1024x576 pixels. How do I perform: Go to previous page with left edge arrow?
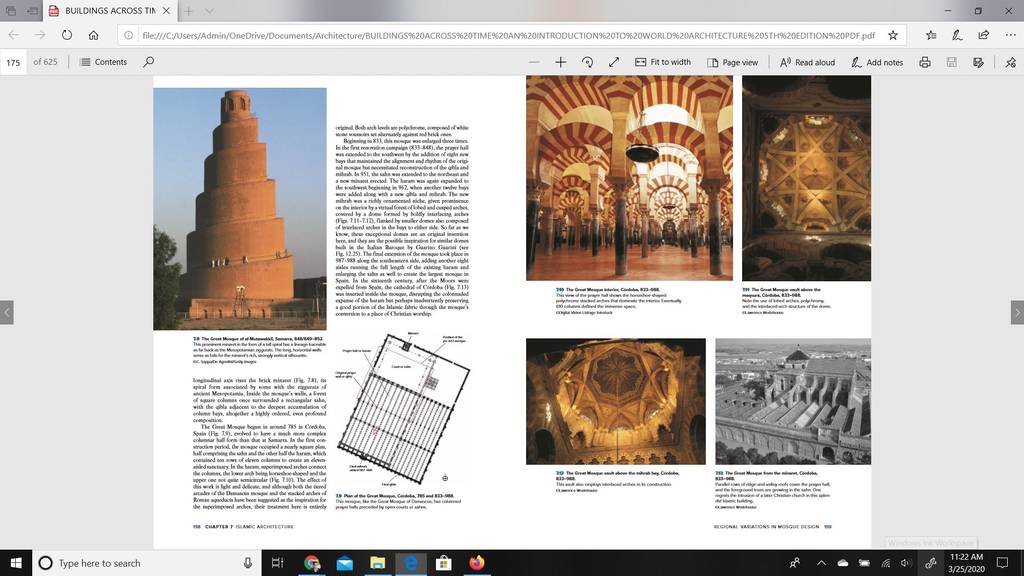pyautogui.click(x=7, y=312)
